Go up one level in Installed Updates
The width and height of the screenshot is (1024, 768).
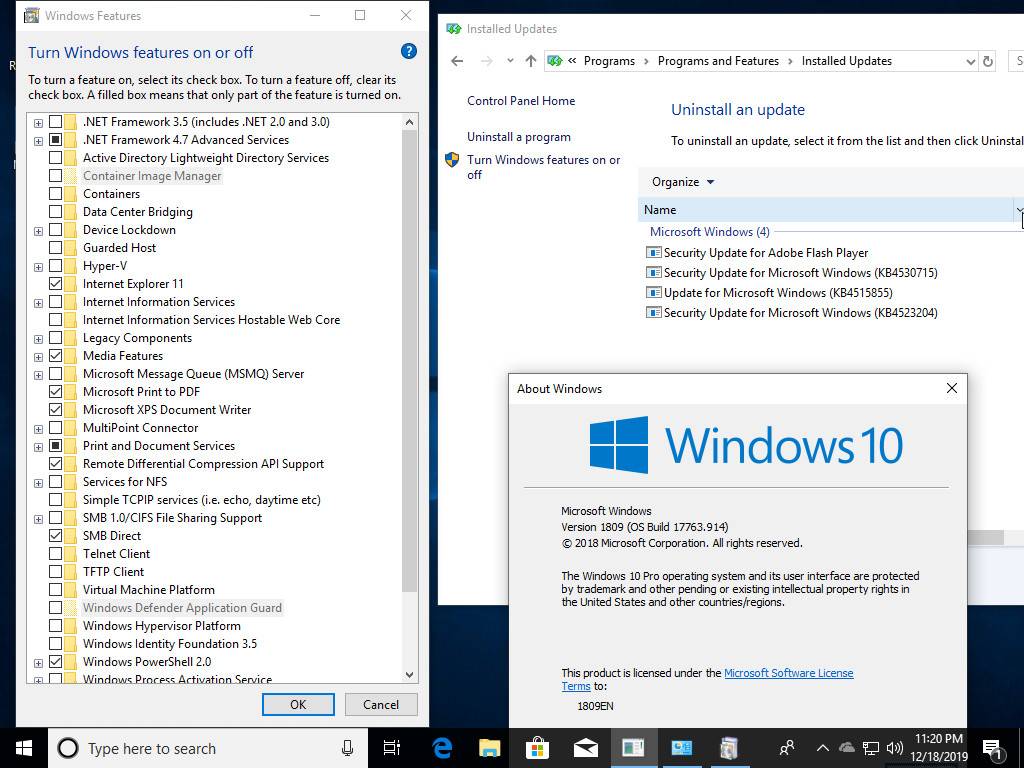[531, 61]
